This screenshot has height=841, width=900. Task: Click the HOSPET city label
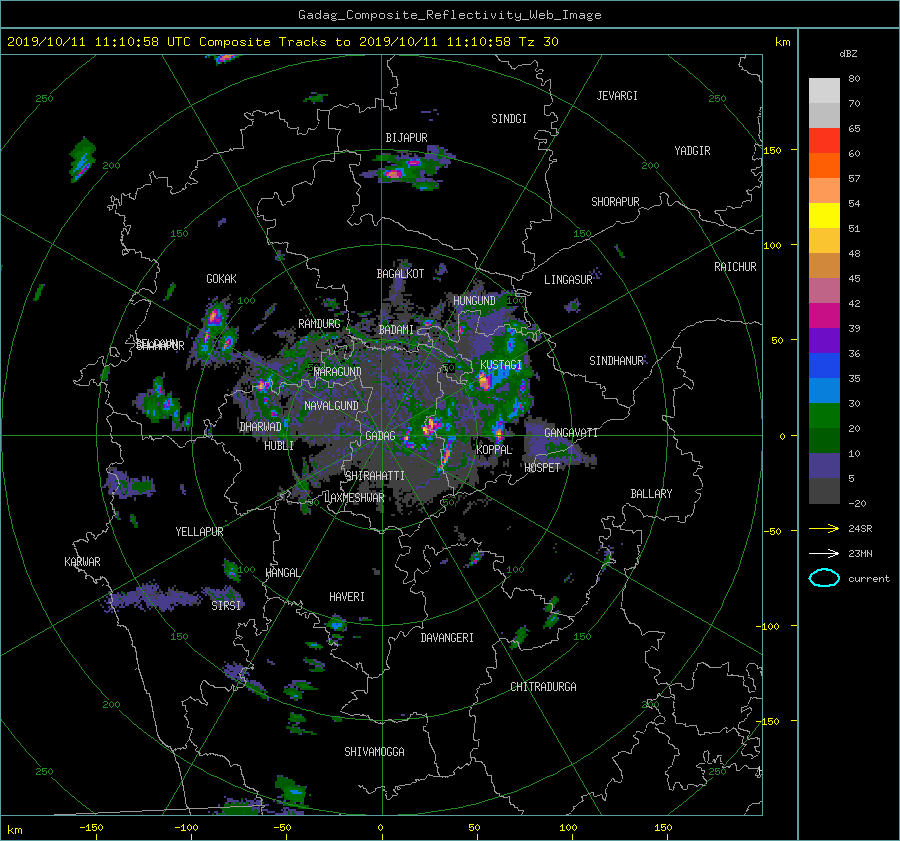pos(542,468)
